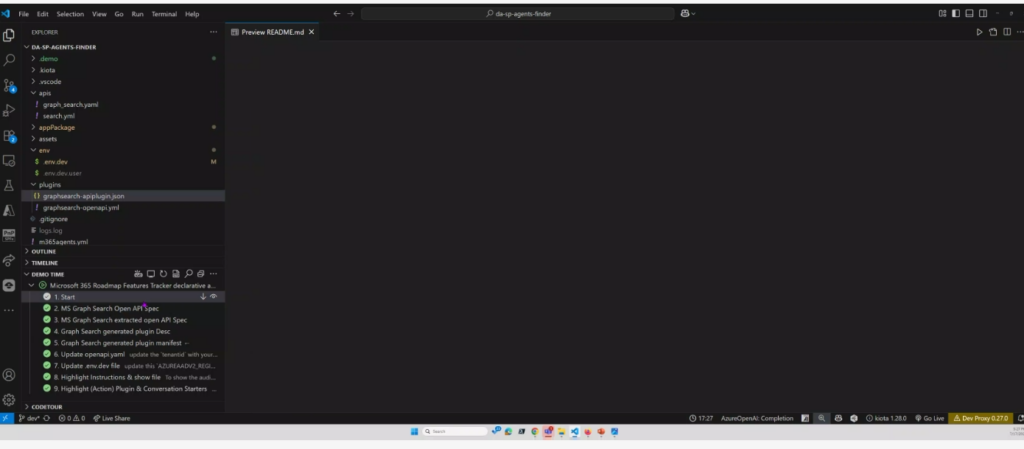The image size is (1024, 449).
Task: Click Demo Time reset refresh icon
Action: pyautogui.click(x=163, y=274)
